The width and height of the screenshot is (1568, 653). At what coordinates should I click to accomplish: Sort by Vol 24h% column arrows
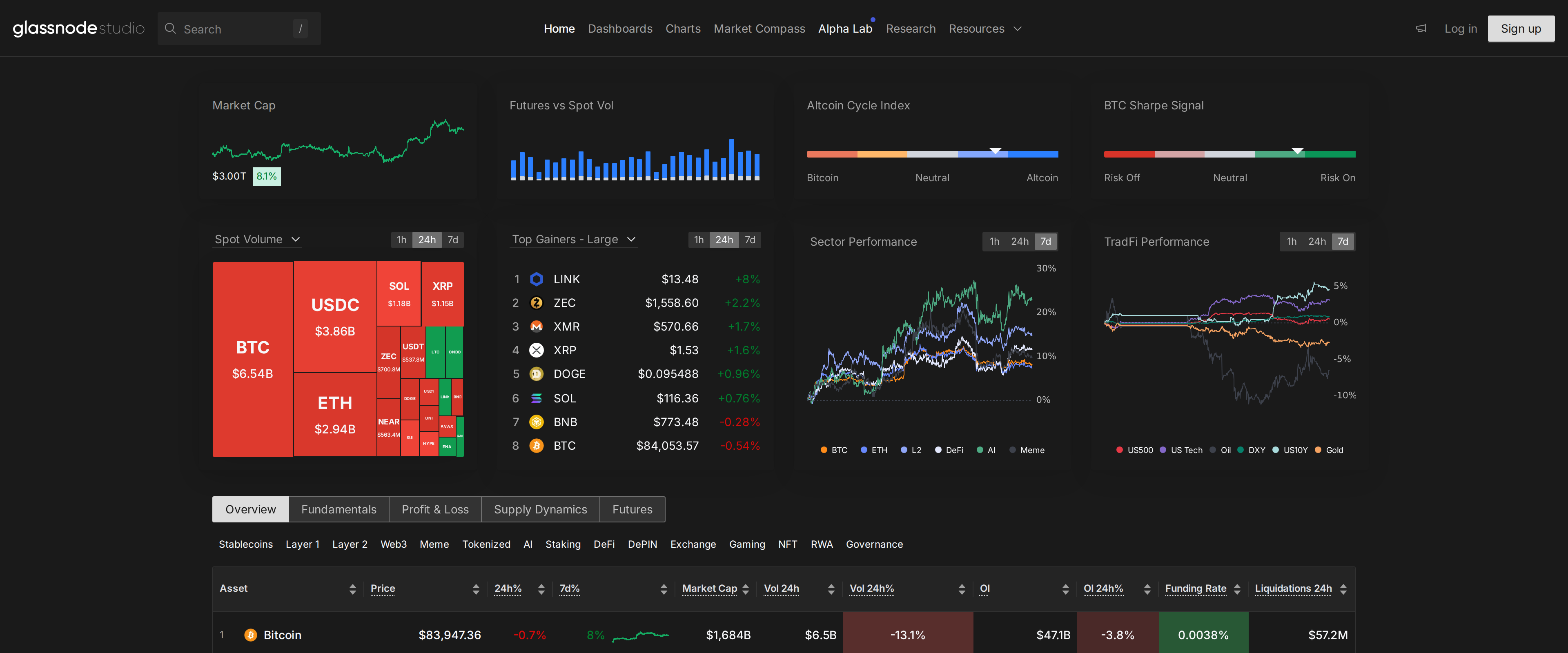[962, 589]
